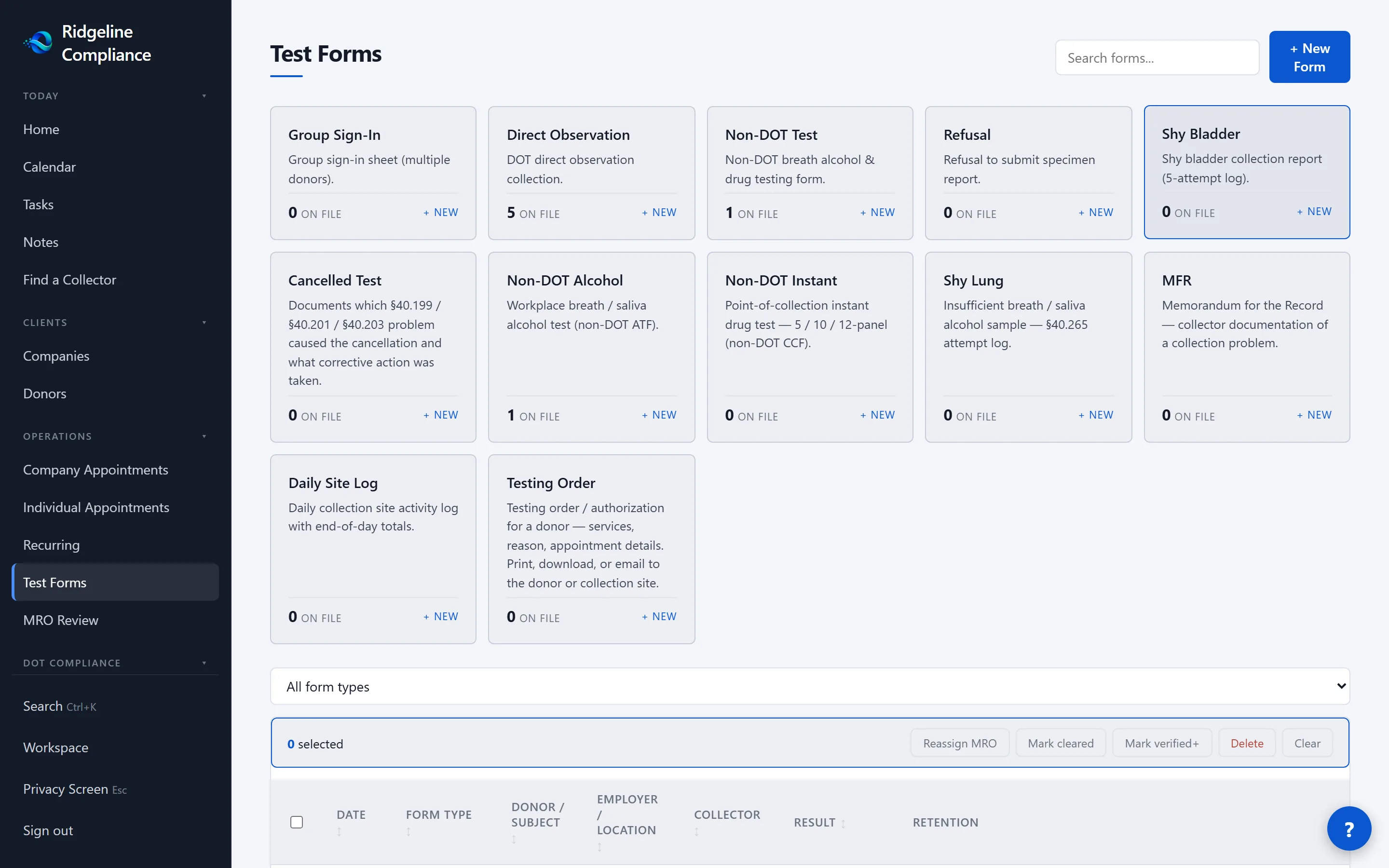Viewport: 1389px width, 868px height.
Task: Sort by Donor / Subject column arrows
Action: click(x=514, y=839)
